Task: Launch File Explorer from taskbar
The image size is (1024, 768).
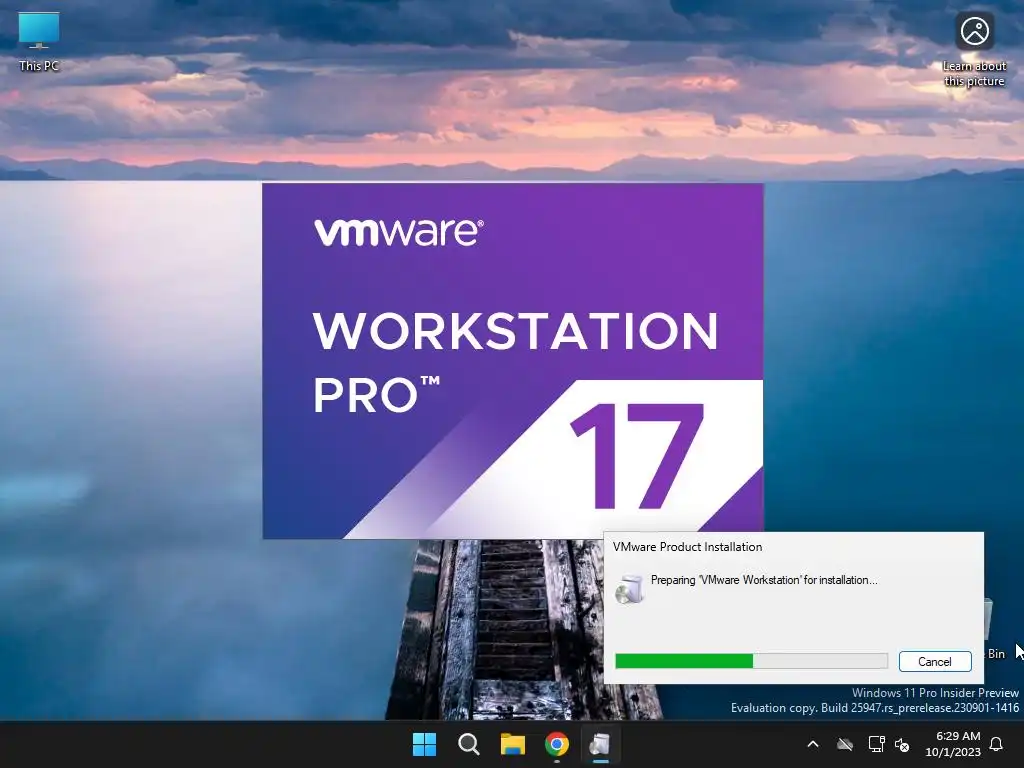Action: pos(513,744)
